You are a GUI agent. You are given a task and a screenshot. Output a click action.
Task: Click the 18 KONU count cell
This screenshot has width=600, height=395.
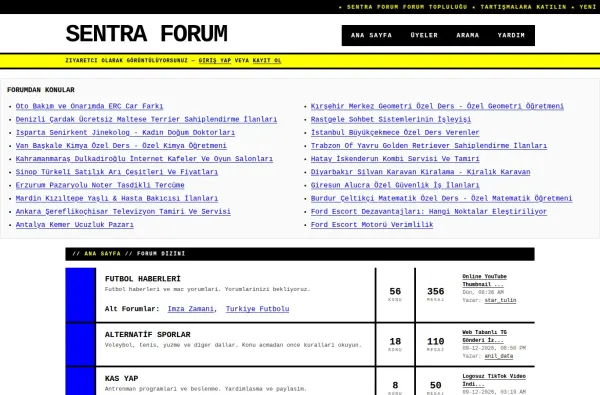point(395,344)
